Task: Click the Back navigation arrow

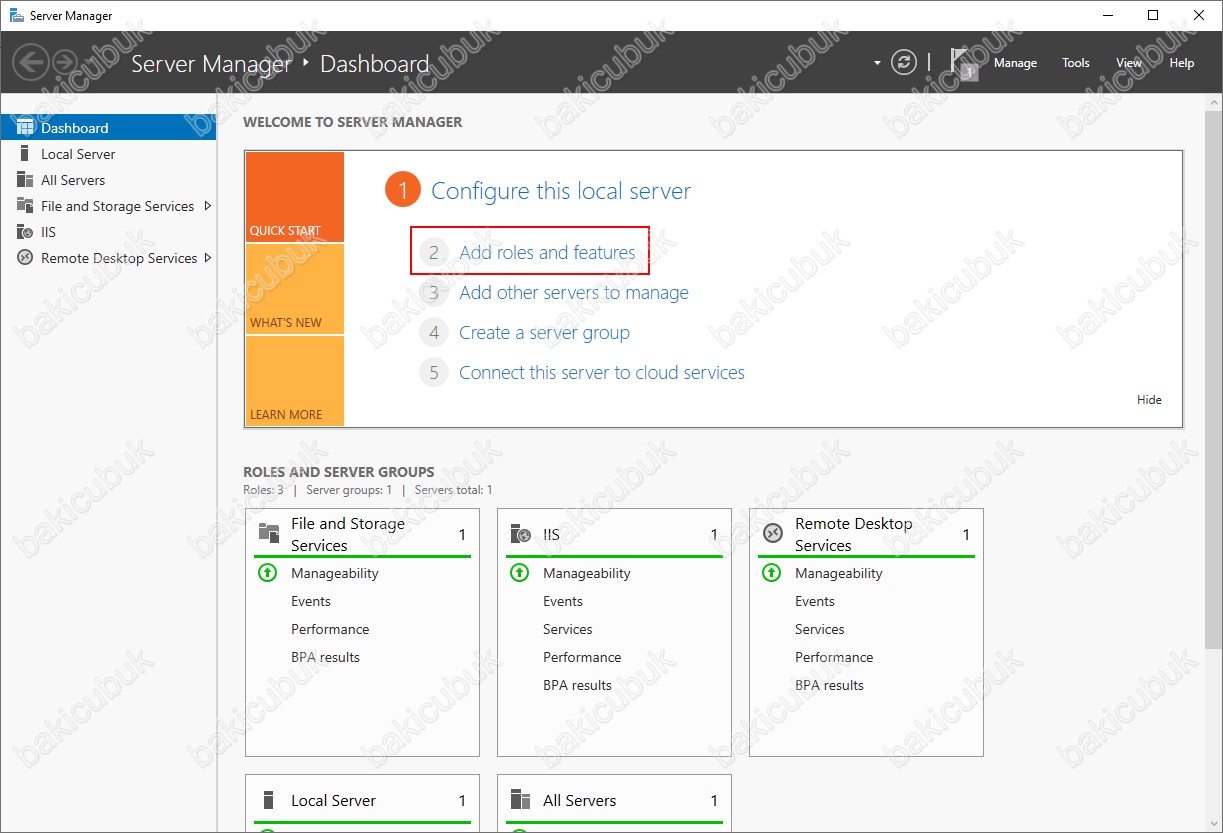Action: click(x=31, y=62)
